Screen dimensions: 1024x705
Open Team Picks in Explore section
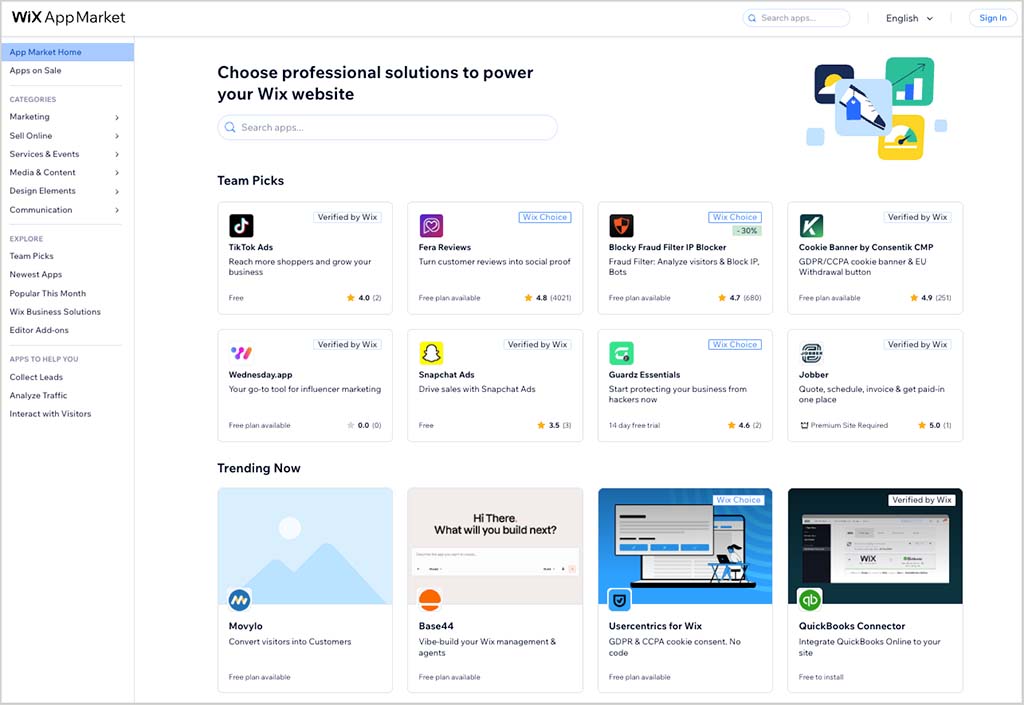(31, 256)
